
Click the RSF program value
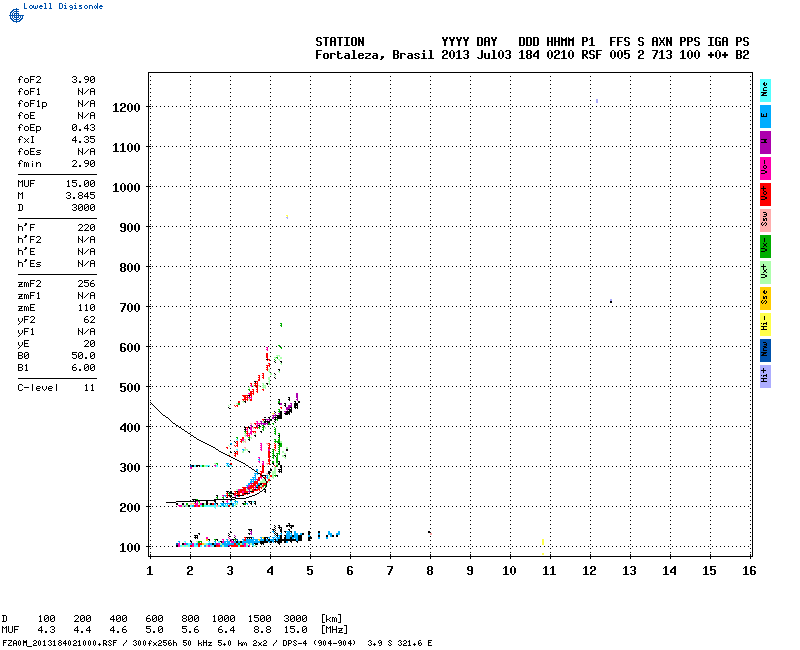coord(592,55)
